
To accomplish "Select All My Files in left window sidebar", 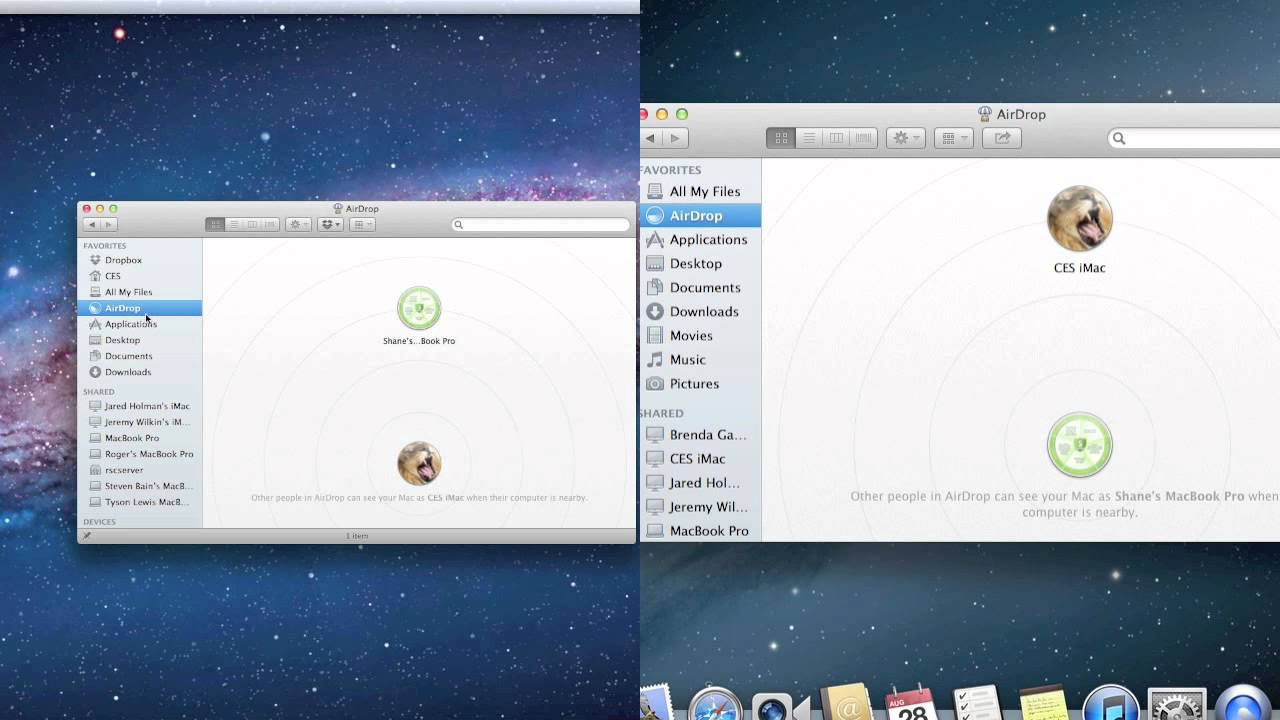I will pyautogui.click(x=140, y=292).
